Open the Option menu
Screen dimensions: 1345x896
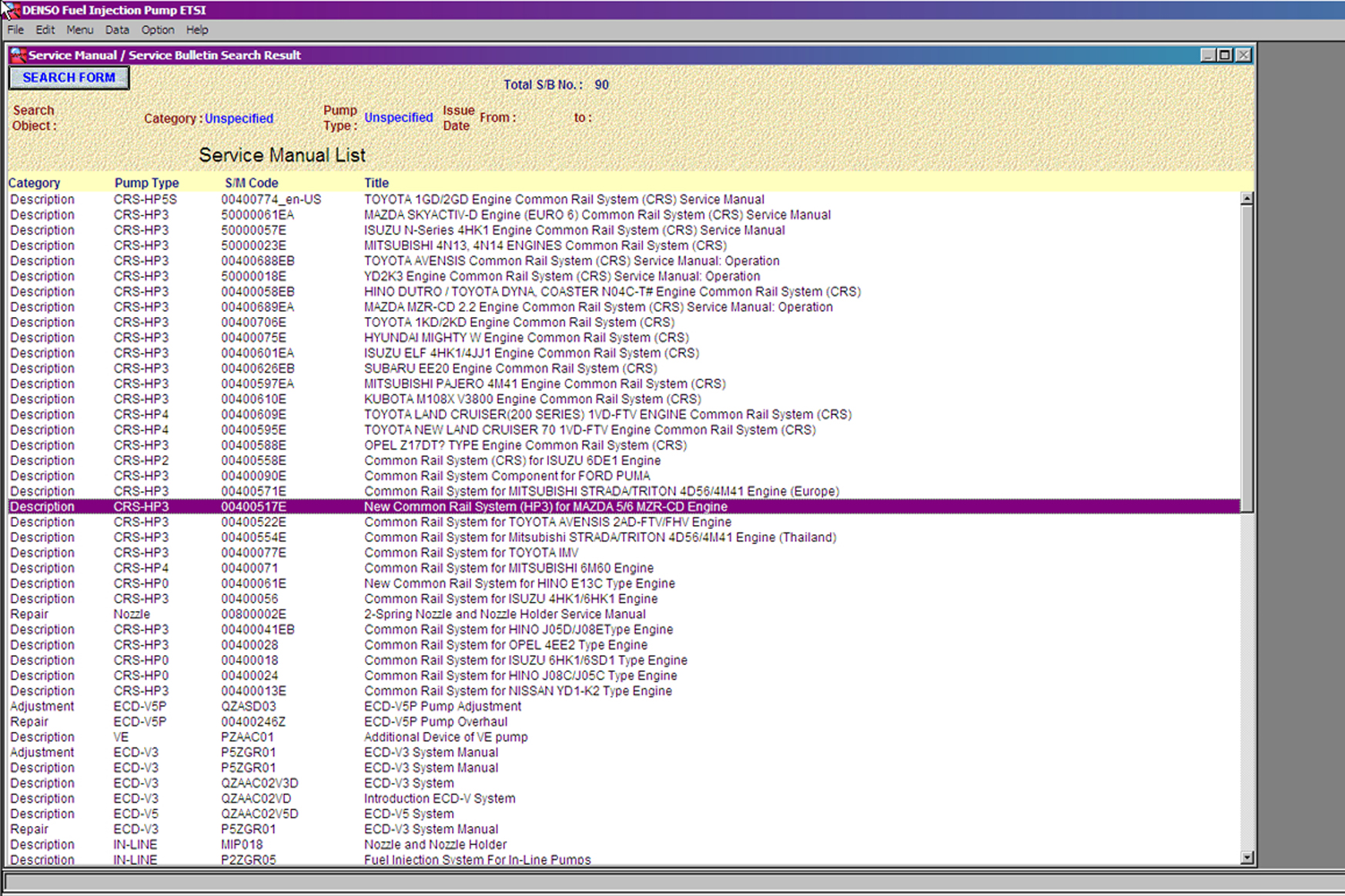[157, 30]
